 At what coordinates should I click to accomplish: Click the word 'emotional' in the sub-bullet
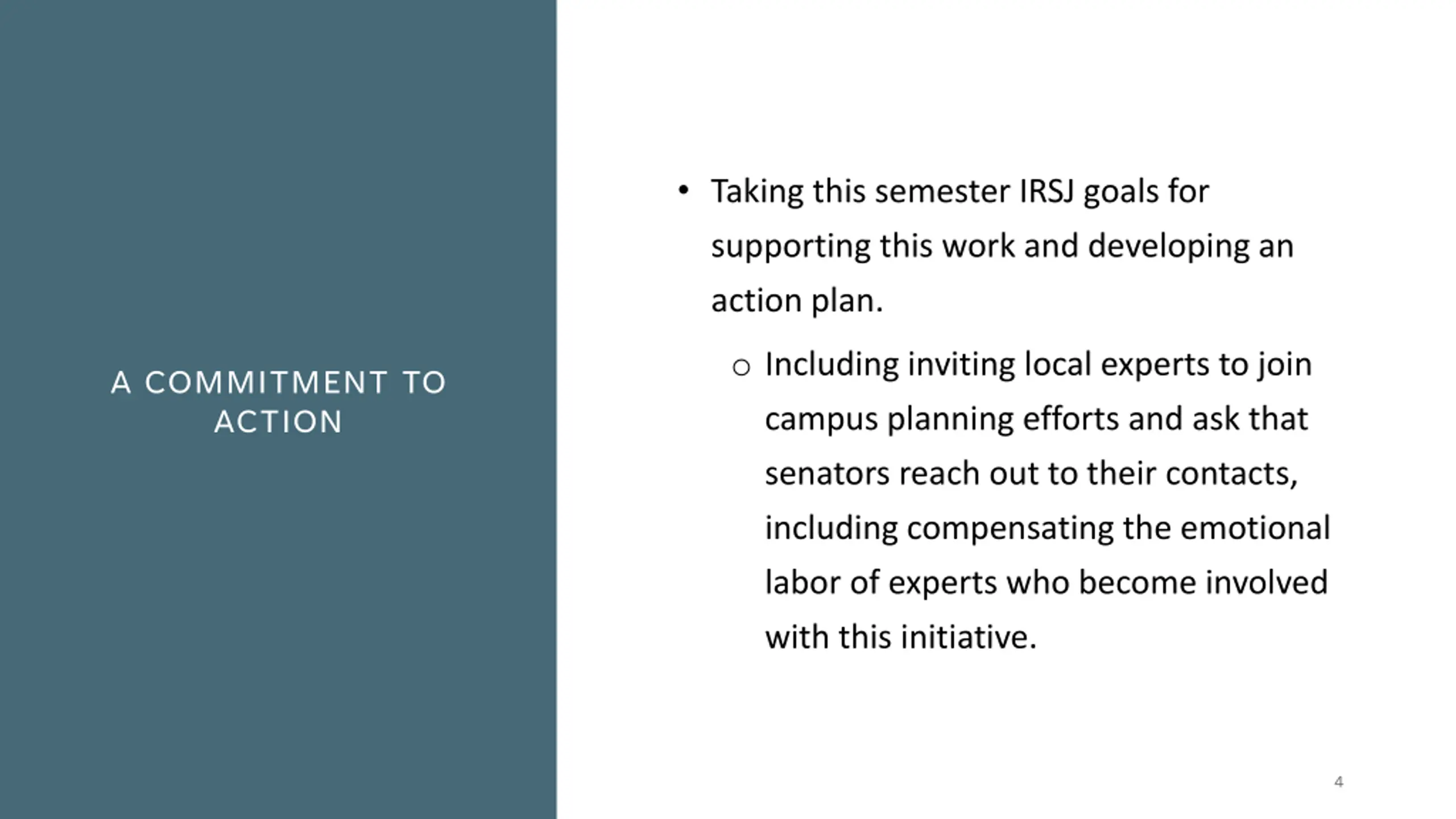coord(1255,528)
